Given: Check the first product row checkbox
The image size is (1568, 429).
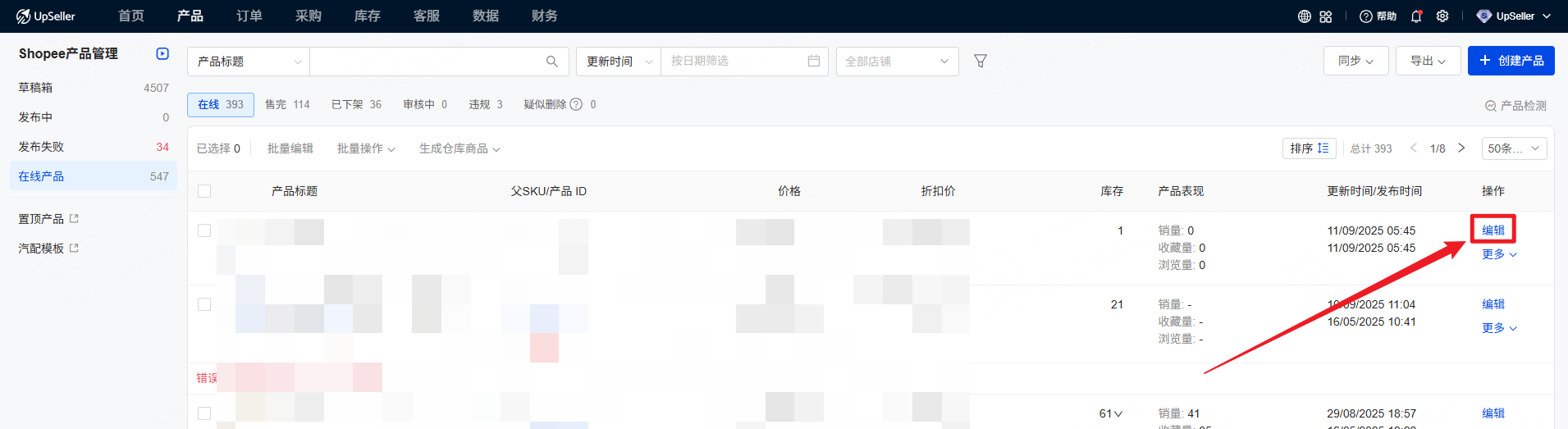Looking at the screenshot, I should point(204,230).
